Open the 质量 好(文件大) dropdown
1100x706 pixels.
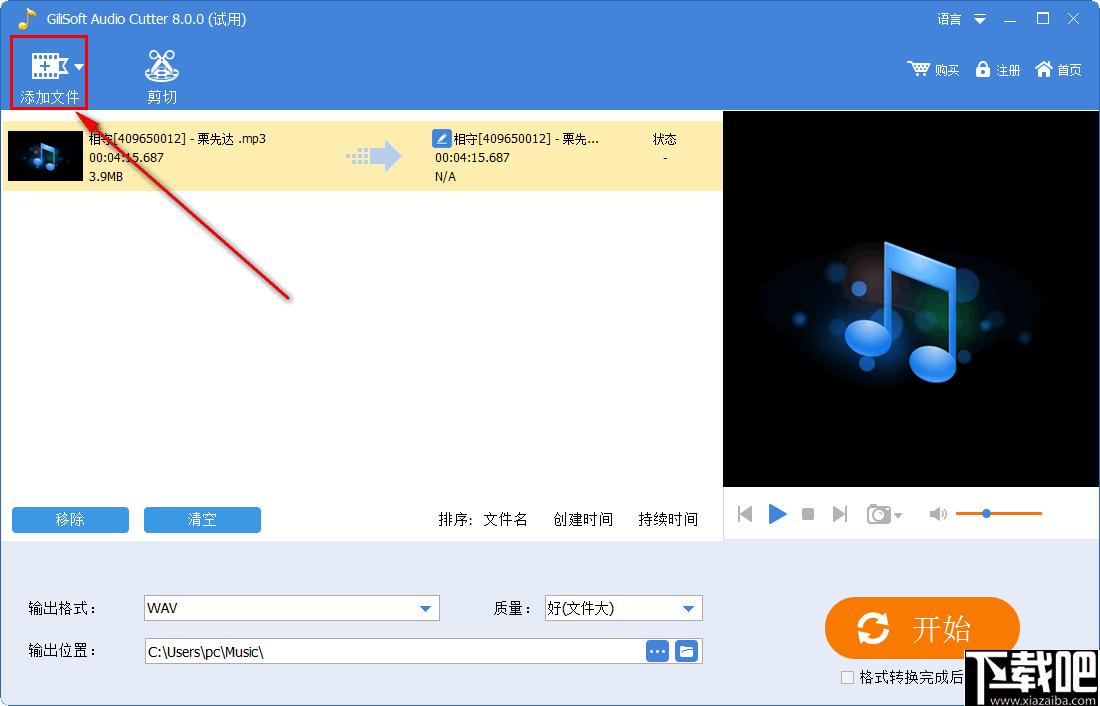tap(624, 608)
